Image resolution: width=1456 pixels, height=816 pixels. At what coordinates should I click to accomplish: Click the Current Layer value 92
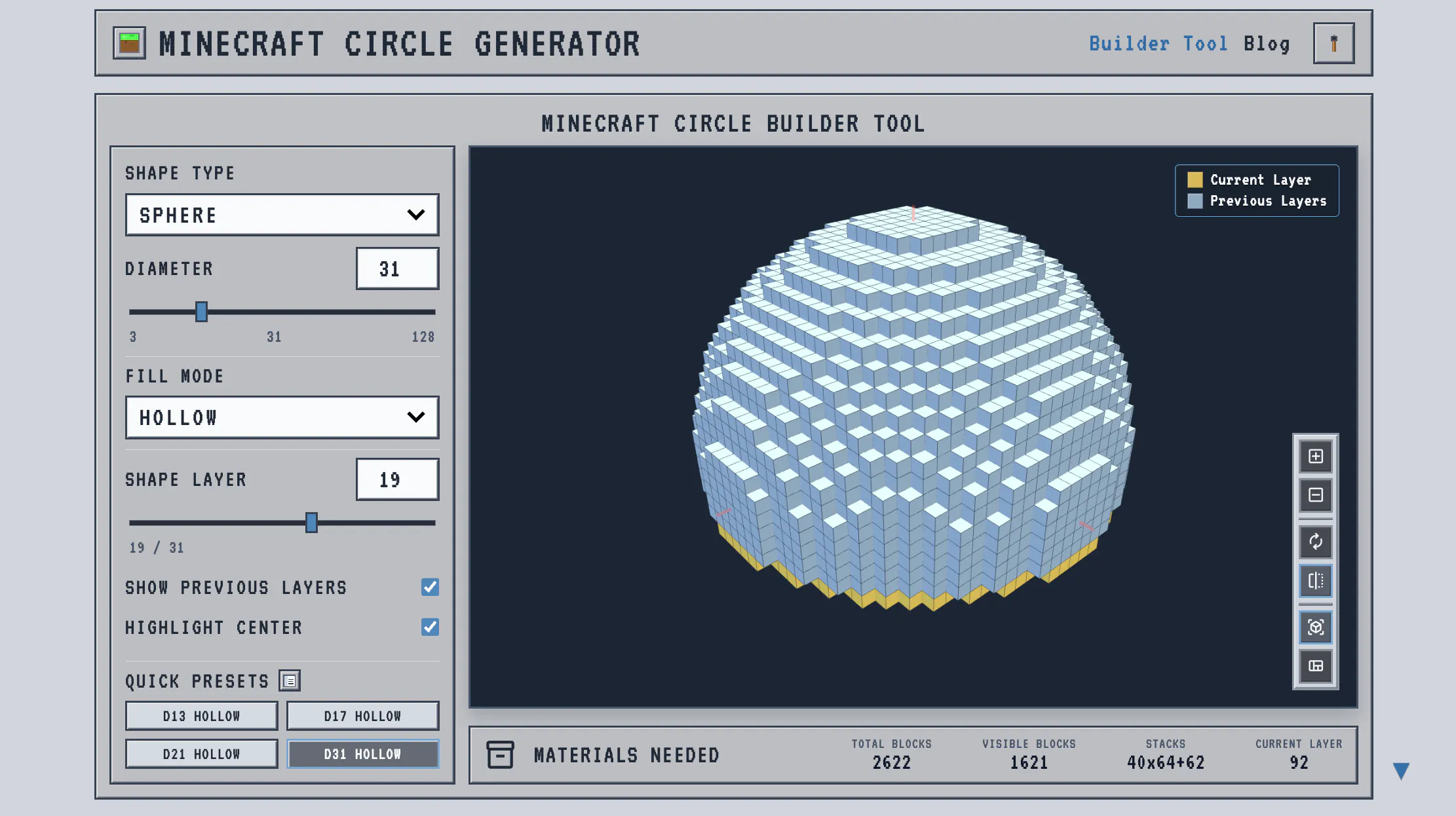click(1299, 763)
